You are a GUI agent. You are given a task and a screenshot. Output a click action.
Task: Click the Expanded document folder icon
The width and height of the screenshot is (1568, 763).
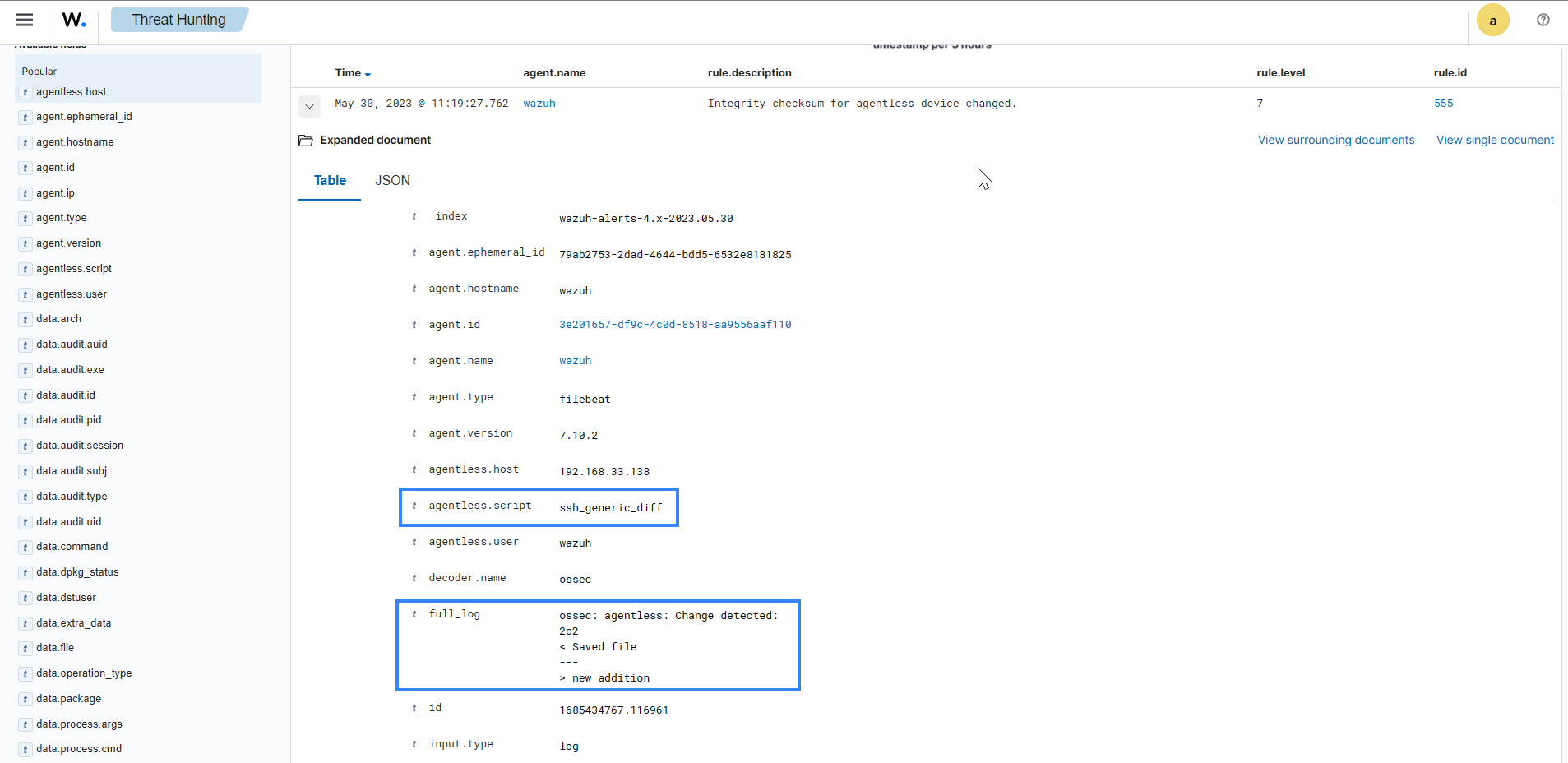pos(306,141)
